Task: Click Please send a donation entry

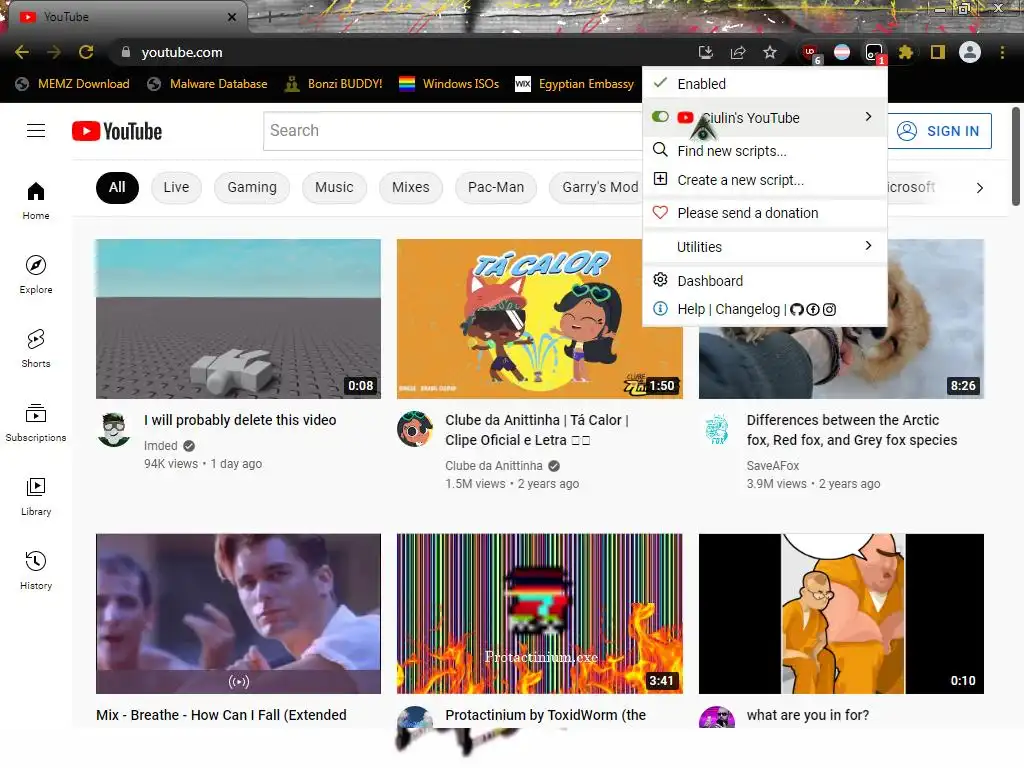Action: [x=765, y=213]
